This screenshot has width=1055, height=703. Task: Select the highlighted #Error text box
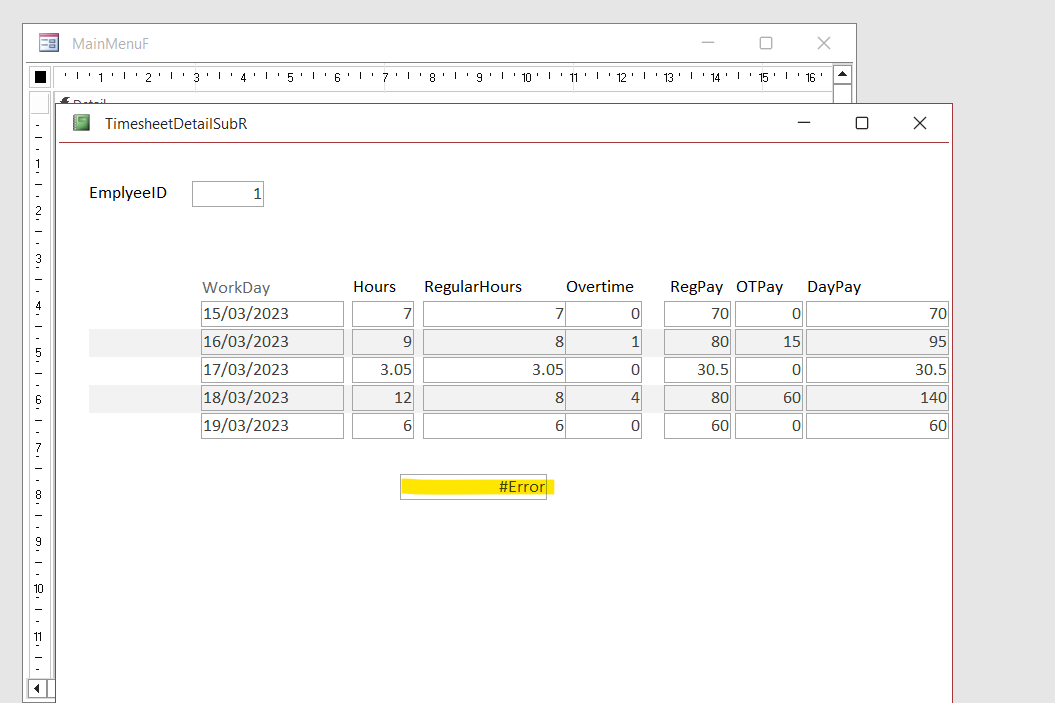tap(473, 487)
